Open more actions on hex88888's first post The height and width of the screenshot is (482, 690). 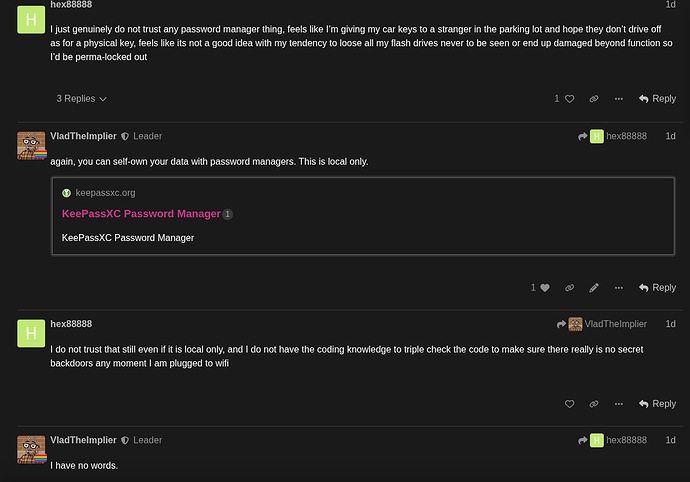coord(618,99)
